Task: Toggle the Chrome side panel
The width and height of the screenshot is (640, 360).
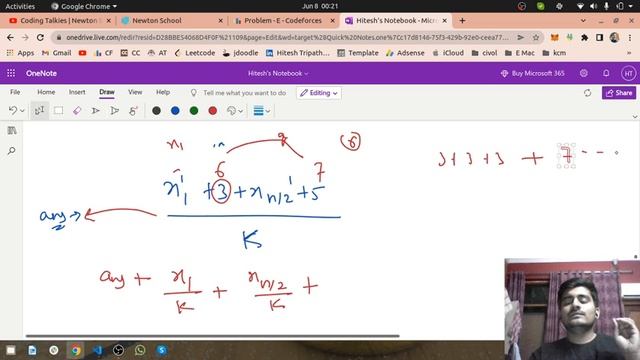Action: pyautogui.click(x=599, y=38)
